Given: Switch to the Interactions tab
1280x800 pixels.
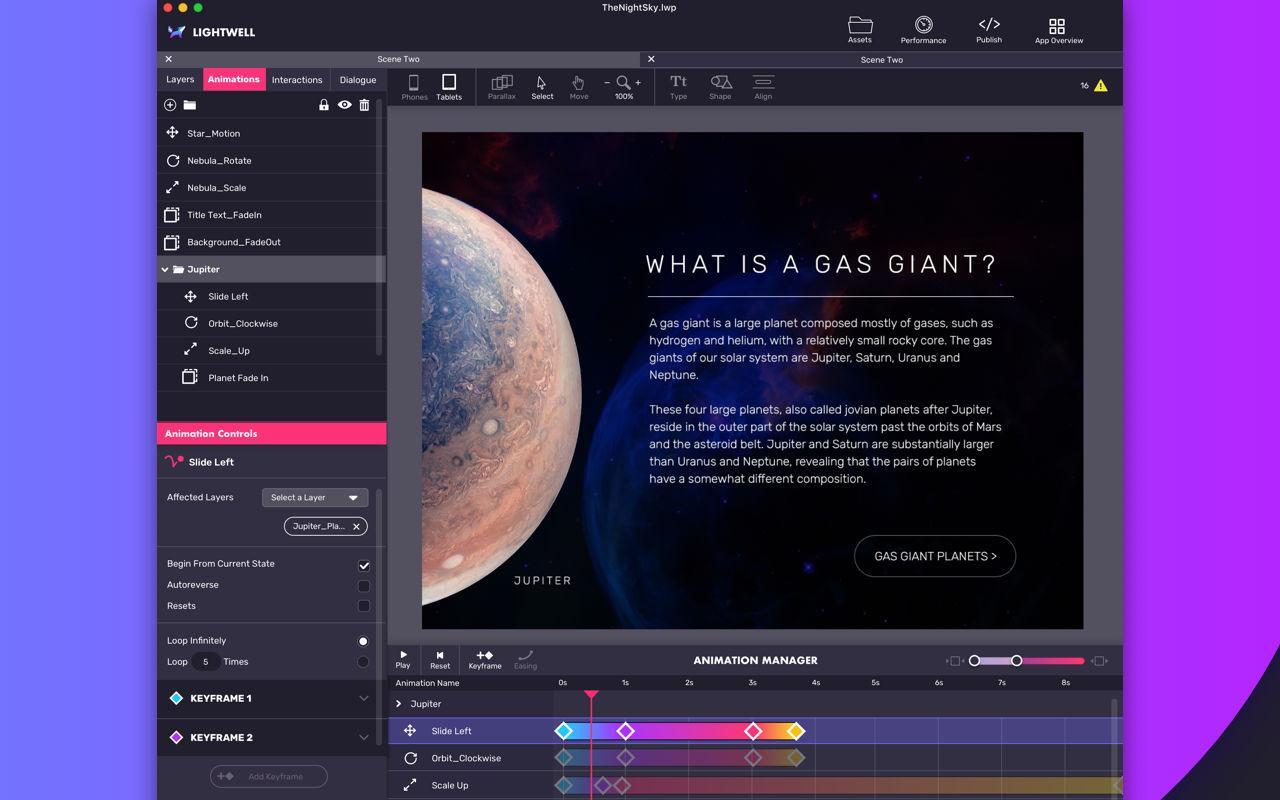Looking at the screenshot, I should pyautogui.click(x=297, y=80).
